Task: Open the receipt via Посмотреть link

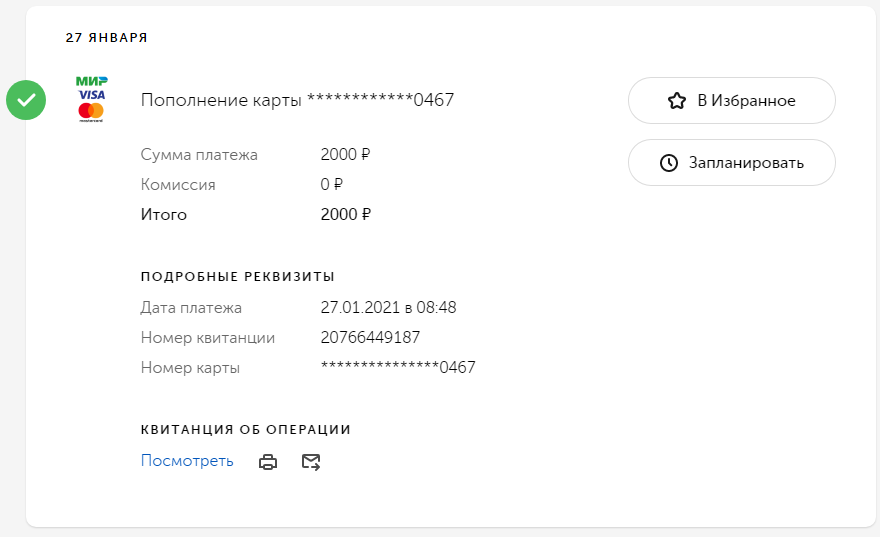Action: tap(187, 461)
